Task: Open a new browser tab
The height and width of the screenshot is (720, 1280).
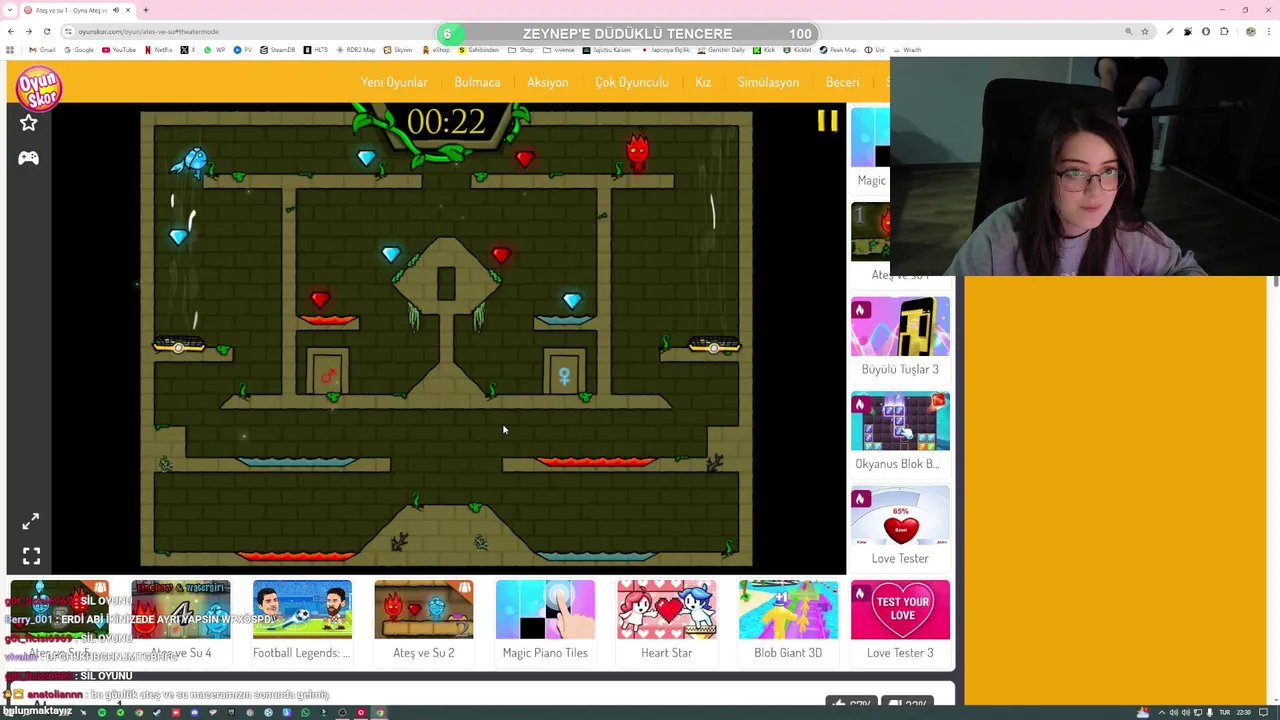Action: 146,10
